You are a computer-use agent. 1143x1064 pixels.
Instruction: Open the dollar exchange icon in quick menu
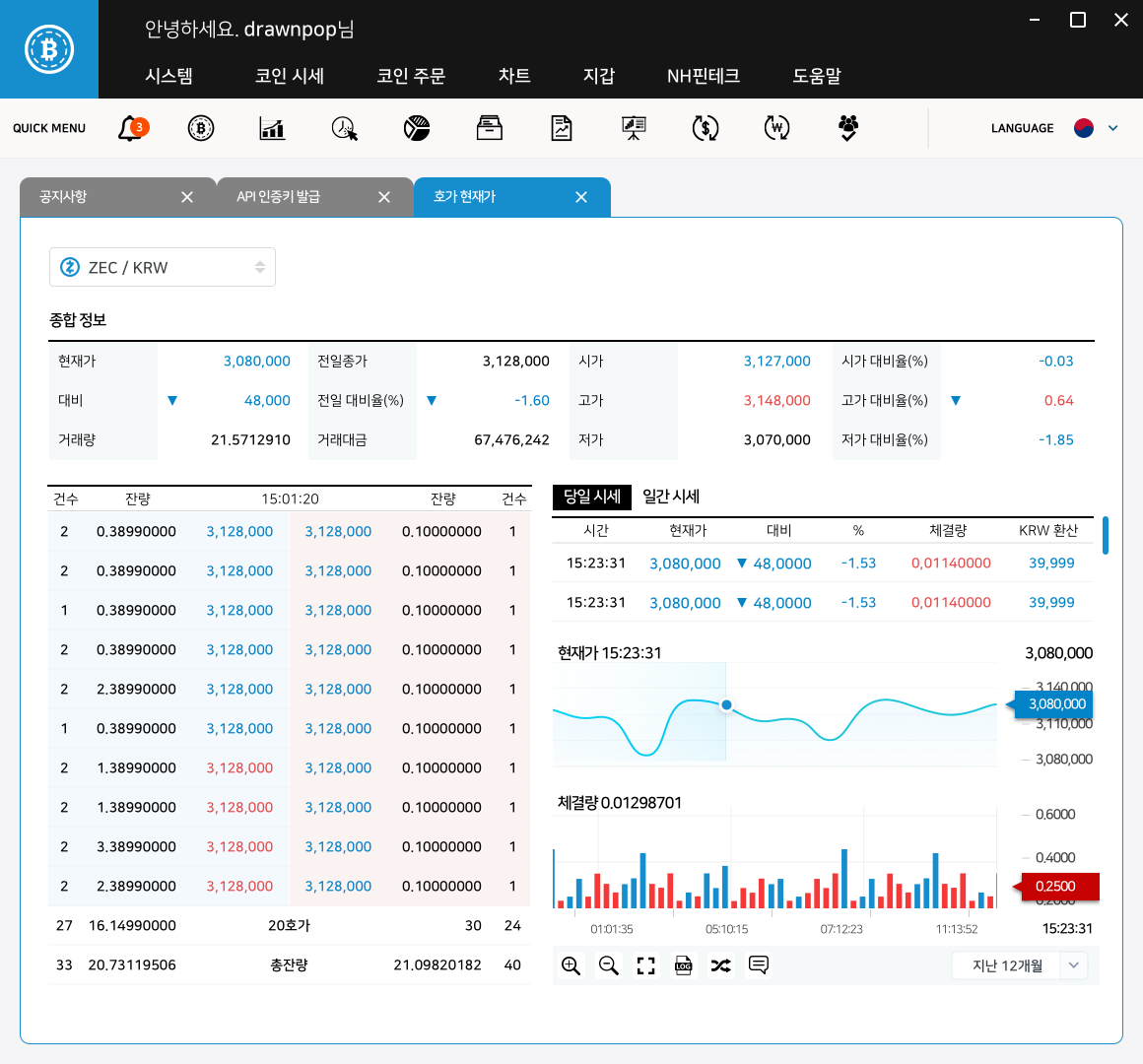706,128
